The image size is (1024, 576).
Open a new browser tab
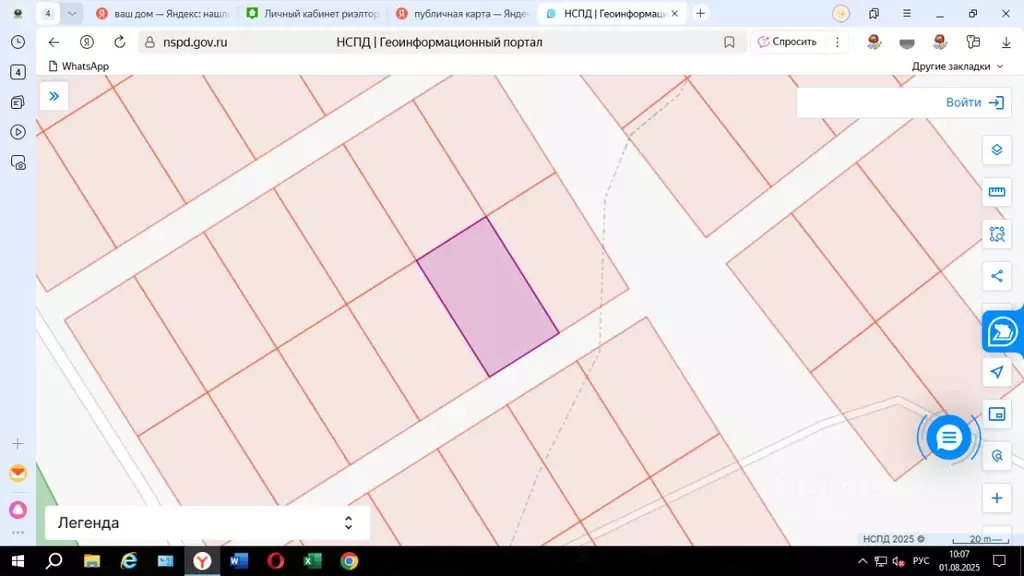pos(700,13)
